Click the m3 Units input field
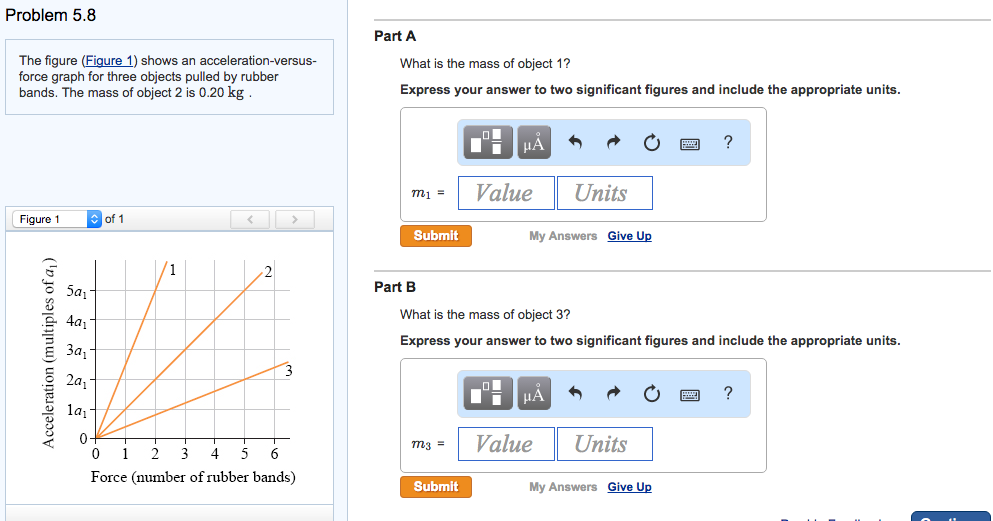The height and width of the screenshot is (521, 993). point(601,444)
